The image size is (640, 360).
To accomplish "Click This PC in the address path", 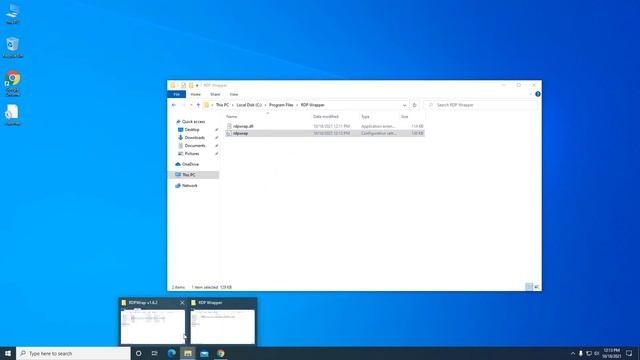I will [x=222, y=105].
